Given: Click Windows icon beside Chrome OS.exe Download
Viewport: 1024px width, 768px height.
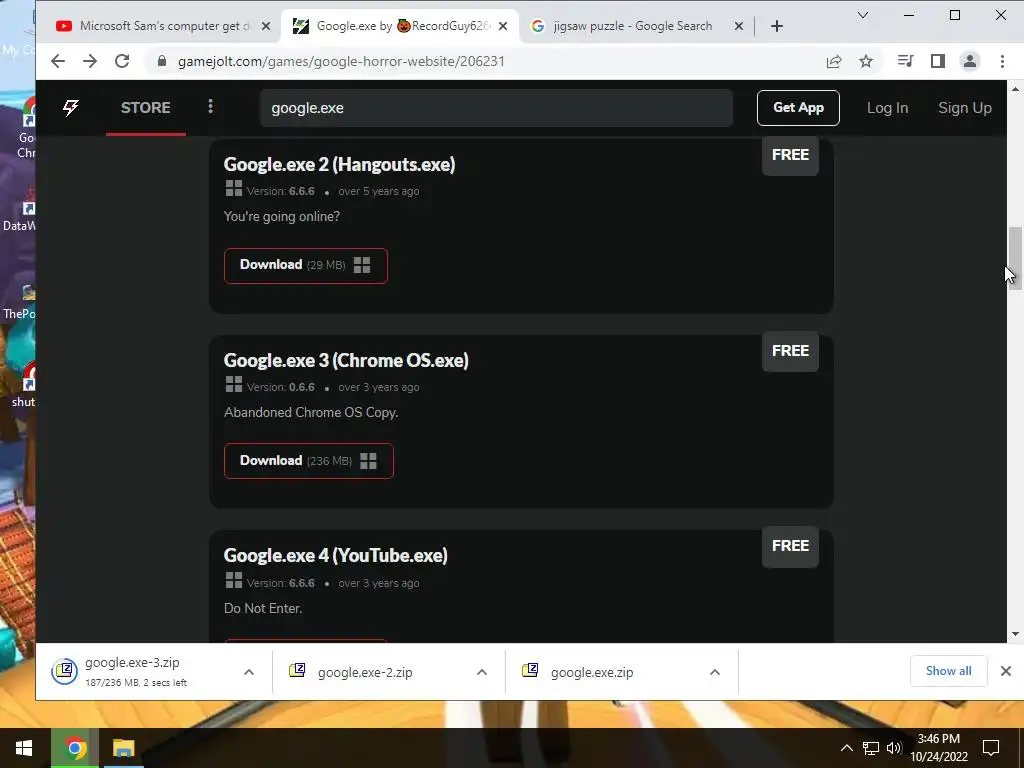Looking at the screenshot, I should [368, 461].
